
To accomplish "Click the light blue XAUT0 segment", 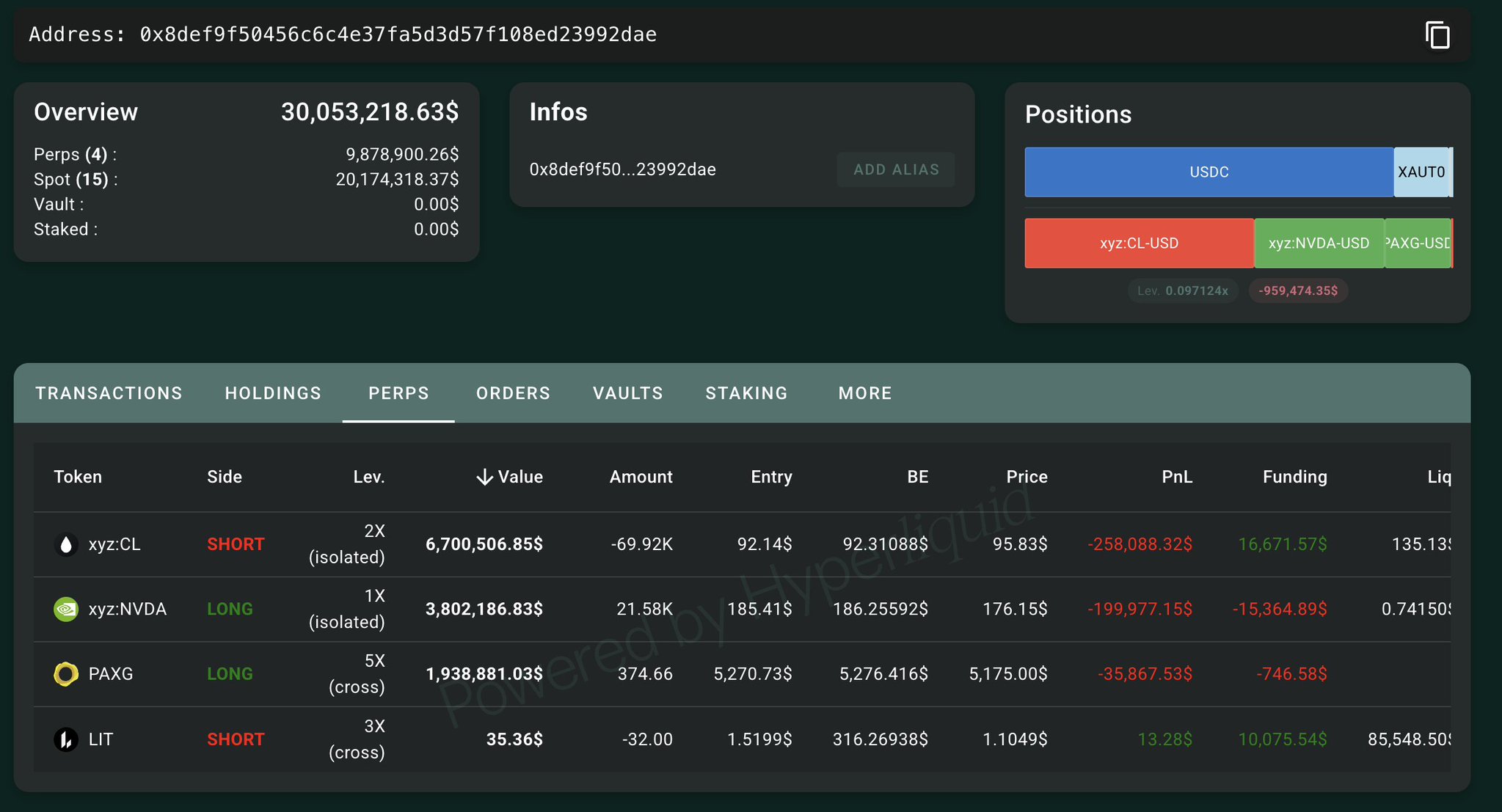I will (x=1421, y=172).
